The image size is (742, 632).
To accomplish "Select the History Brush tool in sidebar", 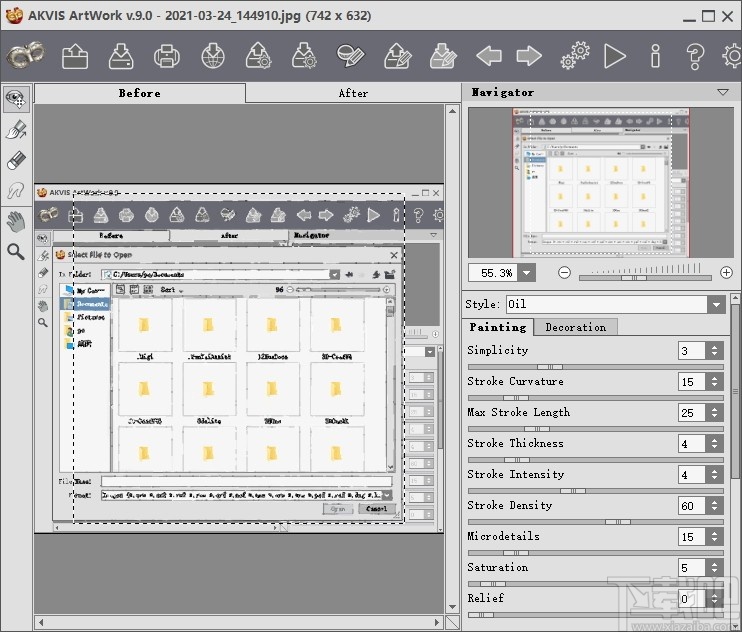I will tap(16, 191).
